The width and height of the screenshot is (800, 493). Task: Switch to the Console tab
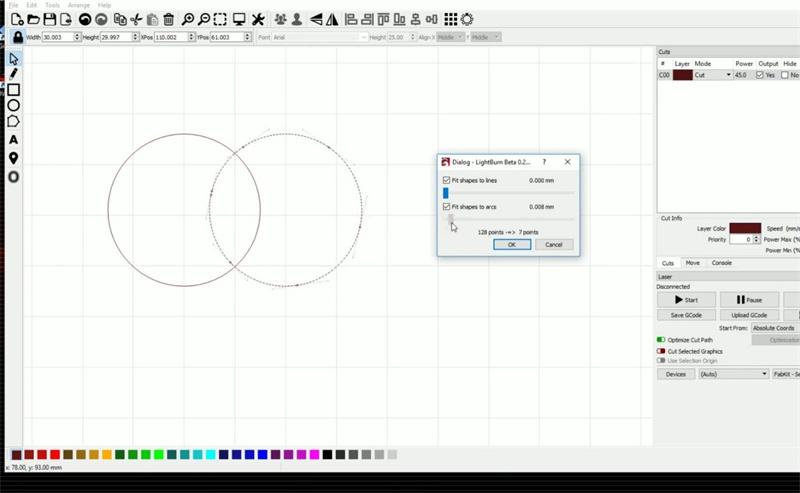pyautogui.click(x=721, y=263)
